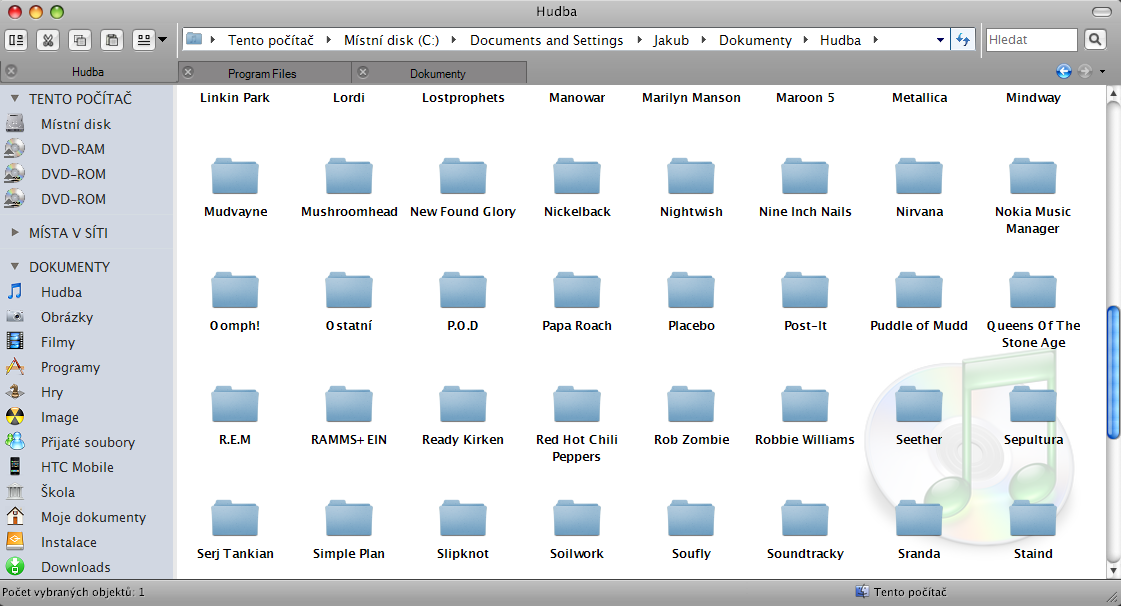The height and width of the screenshot is (606, 1121).
Task: Click Tento počítač in the status bar
Action: (909, 592)
